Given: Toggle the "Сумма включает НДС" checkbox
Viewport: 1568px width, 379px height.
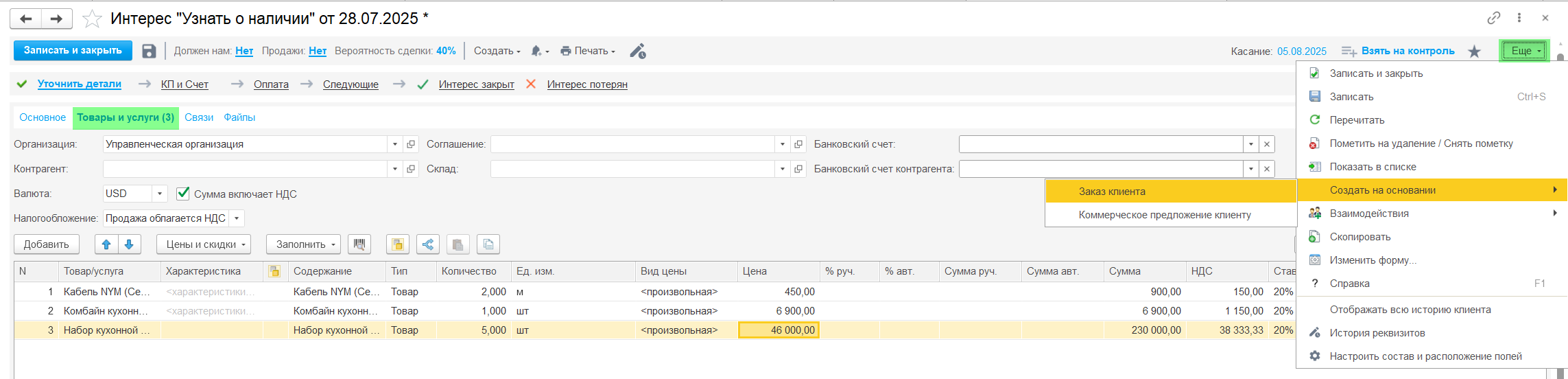Looking at the screenshot, I should pyautogui.click(x=182, y=194).
